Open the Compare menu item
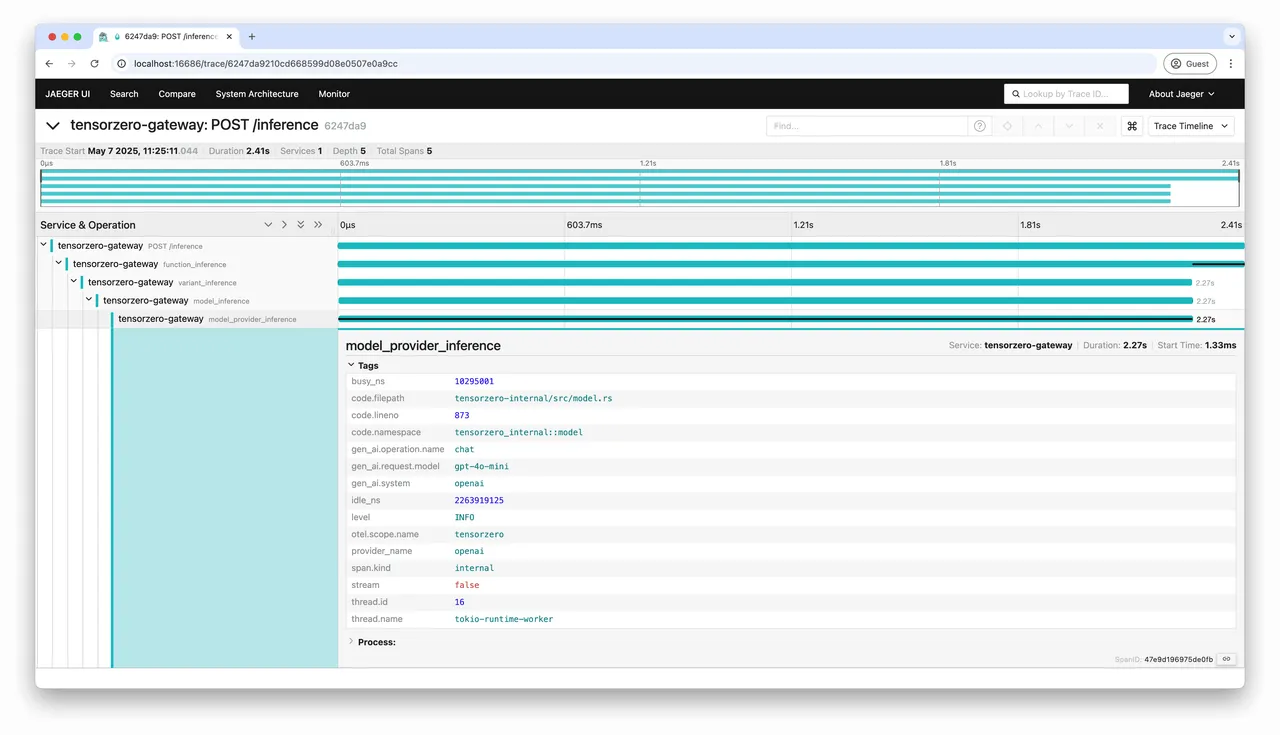The width and height of the screenshot is (1280, 735). coord(177,94)
